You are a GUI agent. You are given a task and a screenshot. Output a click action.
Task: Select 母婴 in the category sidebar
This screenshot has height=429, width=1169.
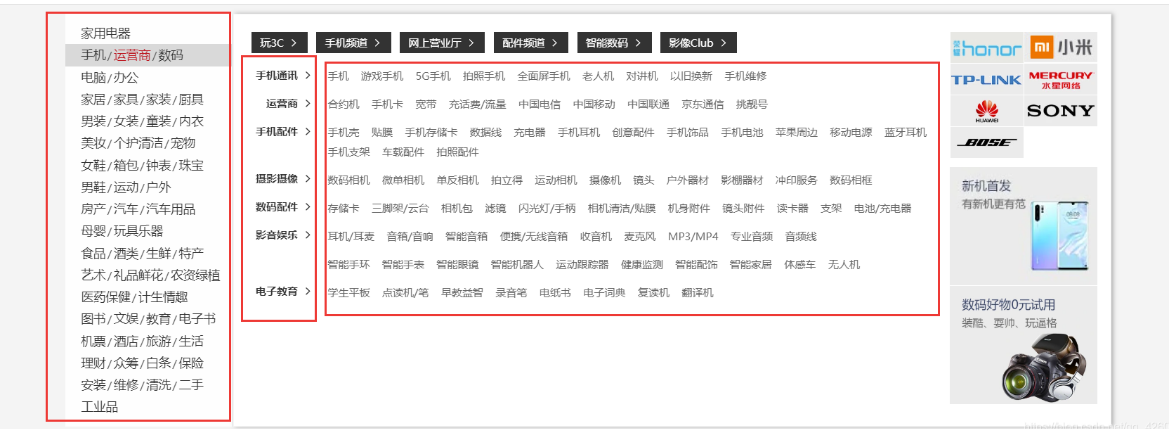pyautogui.click(x=93, y=231)
